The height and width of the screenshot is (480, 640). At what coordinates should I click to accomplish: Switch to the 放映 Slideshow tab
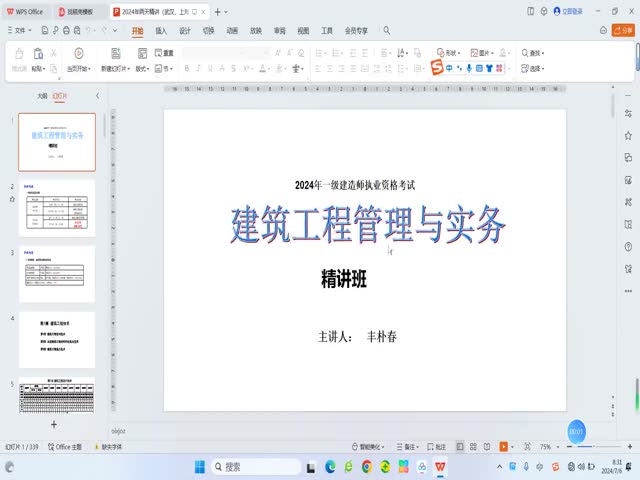pyautogui.click(x=256, y=31)
